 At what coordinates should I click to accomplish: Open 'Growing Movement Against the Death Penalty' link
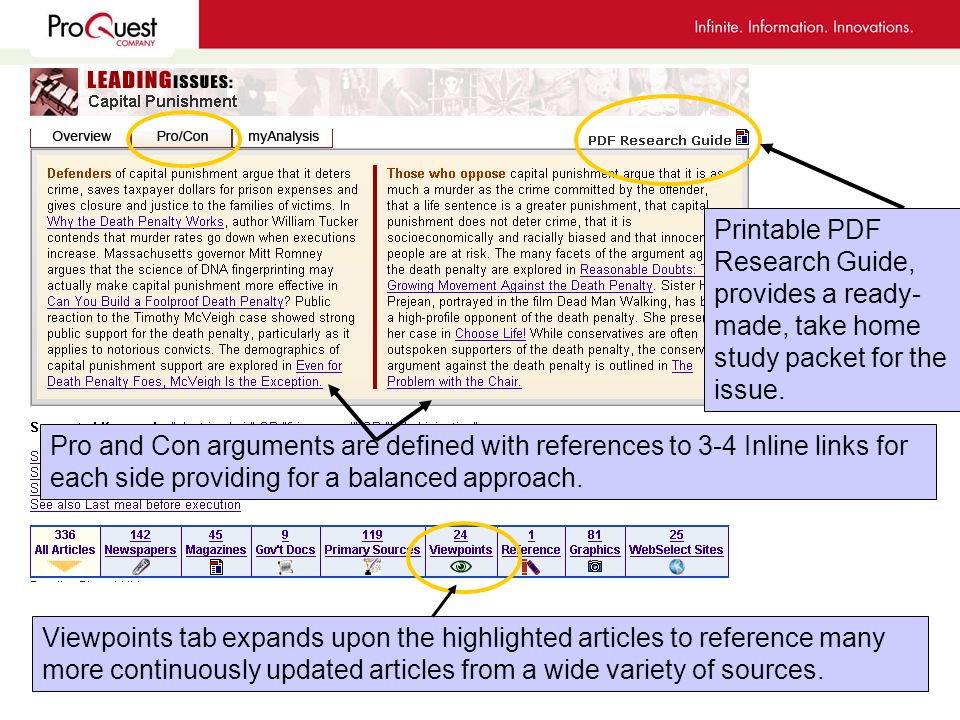[520, 285]
